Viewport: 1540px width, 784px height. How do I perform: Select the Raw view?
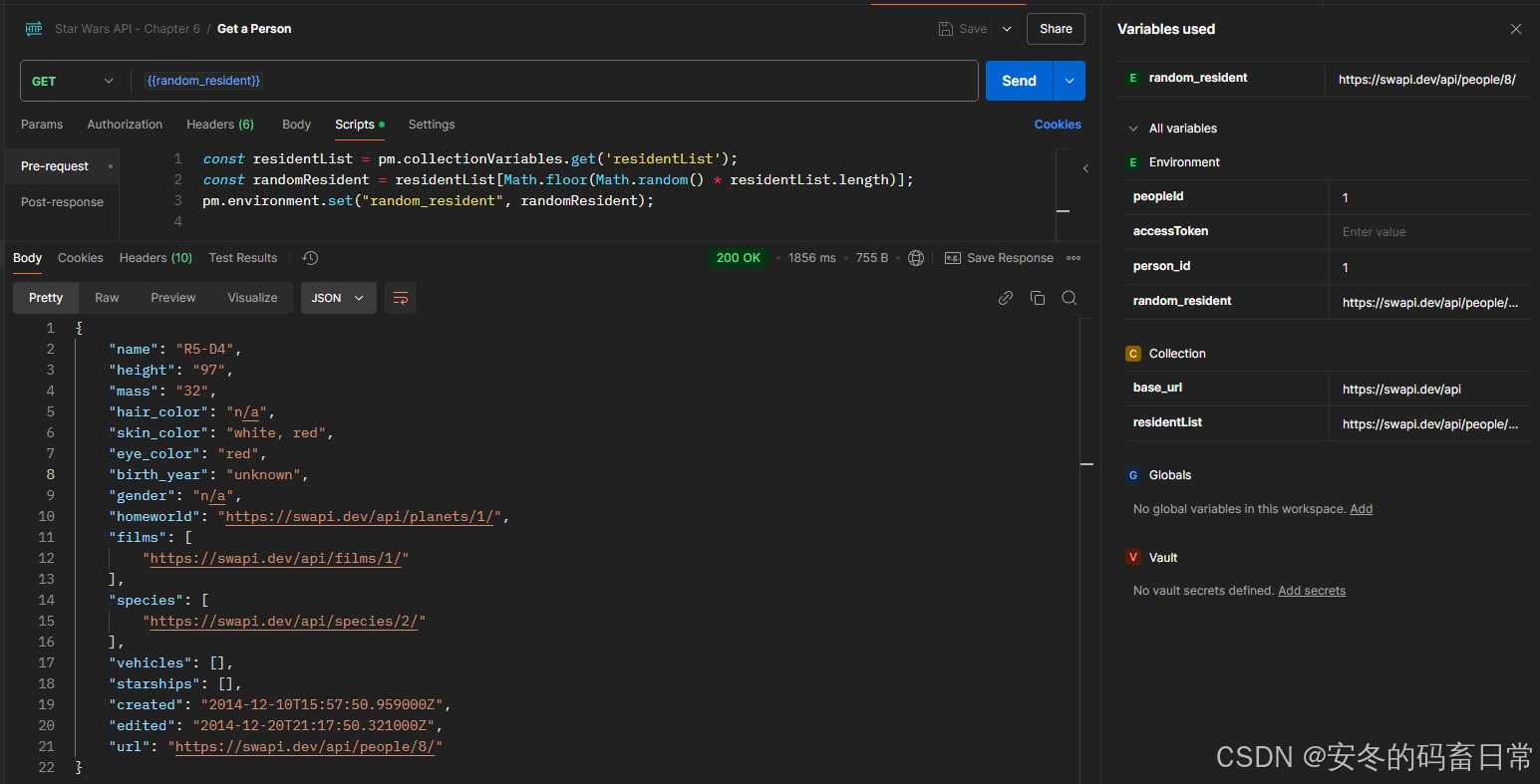(107, 298)
